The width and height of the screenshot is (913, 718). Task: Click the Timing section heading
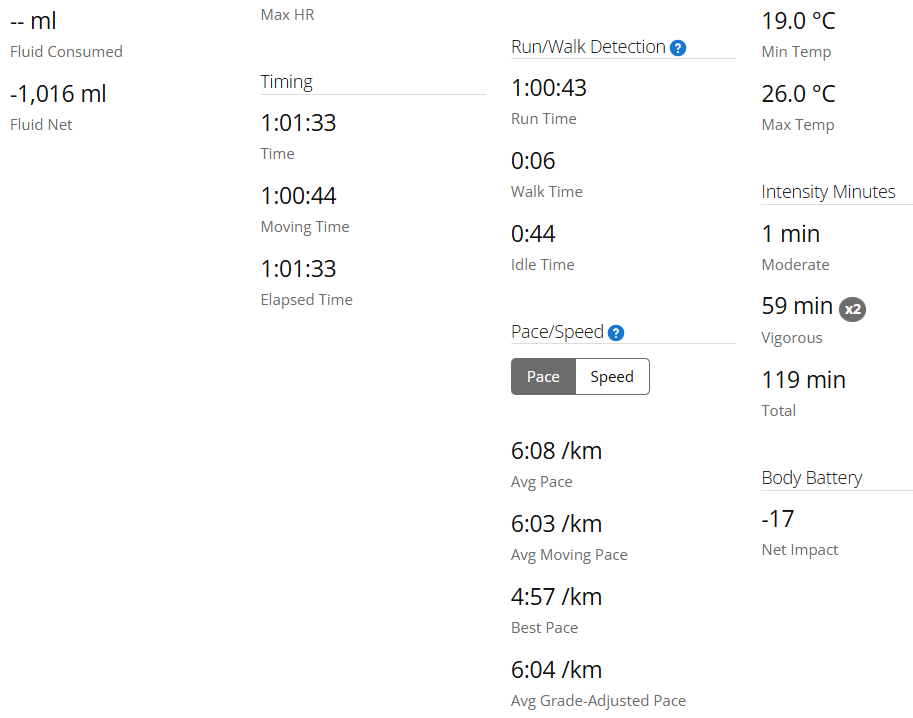point(287,82)
